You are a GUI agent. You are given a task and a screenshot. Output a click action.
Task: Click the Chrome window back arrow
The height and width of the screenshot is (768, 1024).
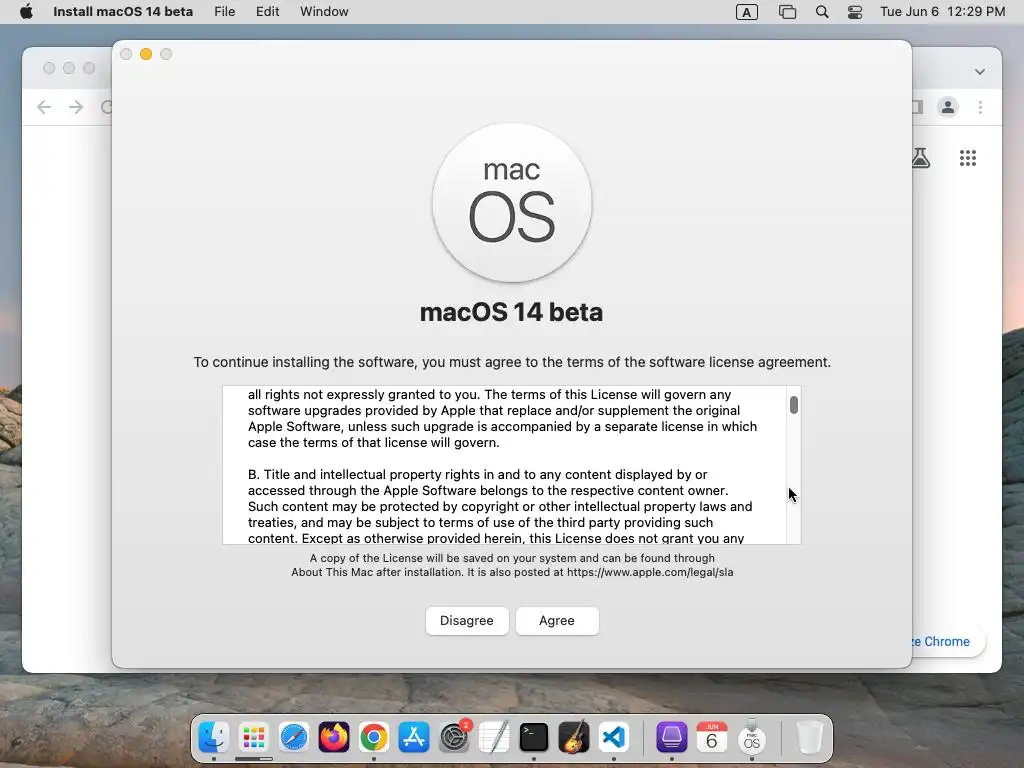click(x=44, y=107)
